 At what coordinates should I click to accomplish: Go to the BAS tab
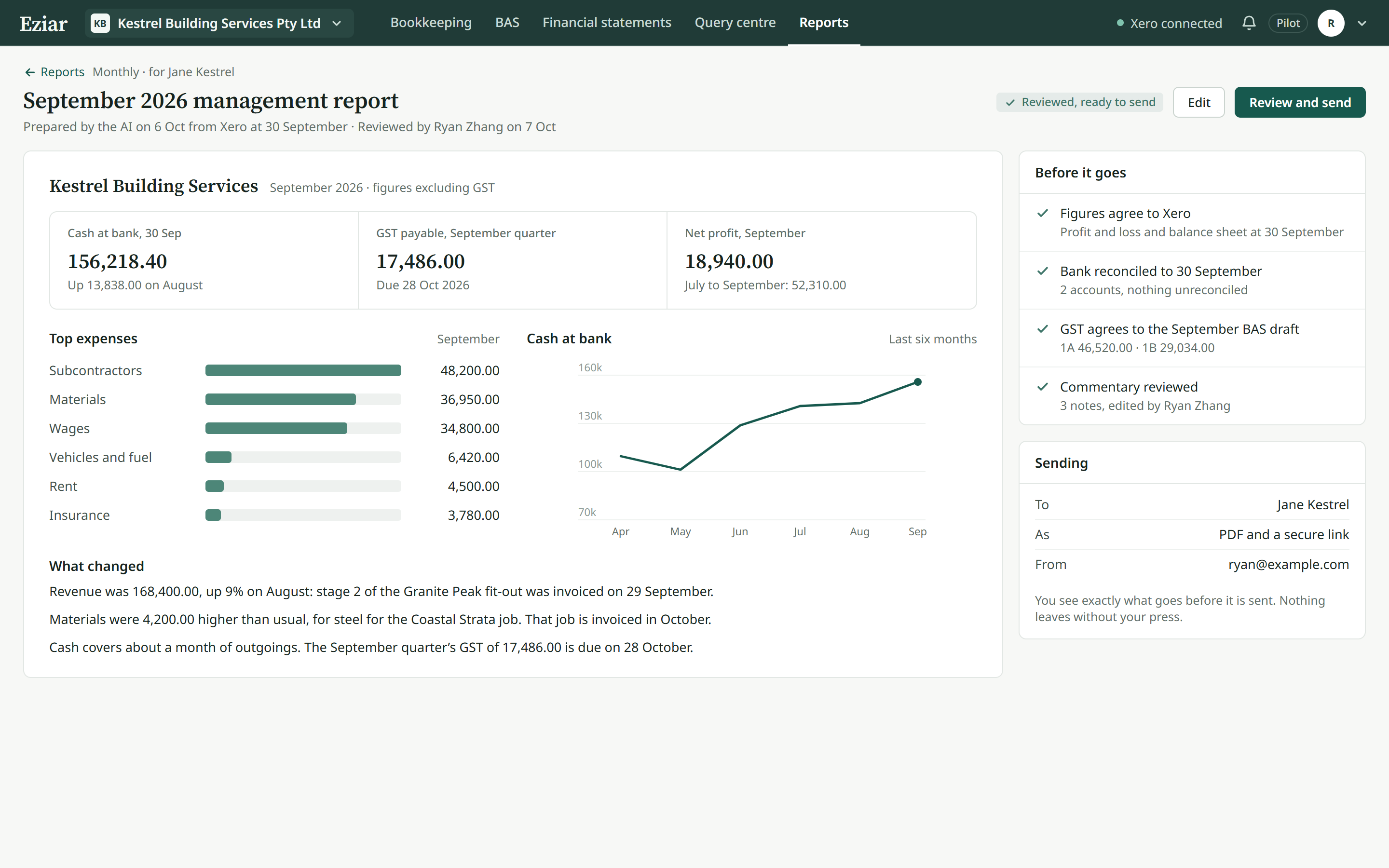pos(507,23)
